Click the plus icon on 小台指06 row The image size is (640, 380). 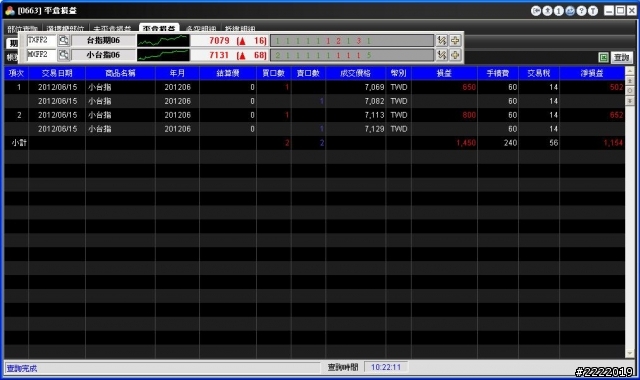pos(455,55)
